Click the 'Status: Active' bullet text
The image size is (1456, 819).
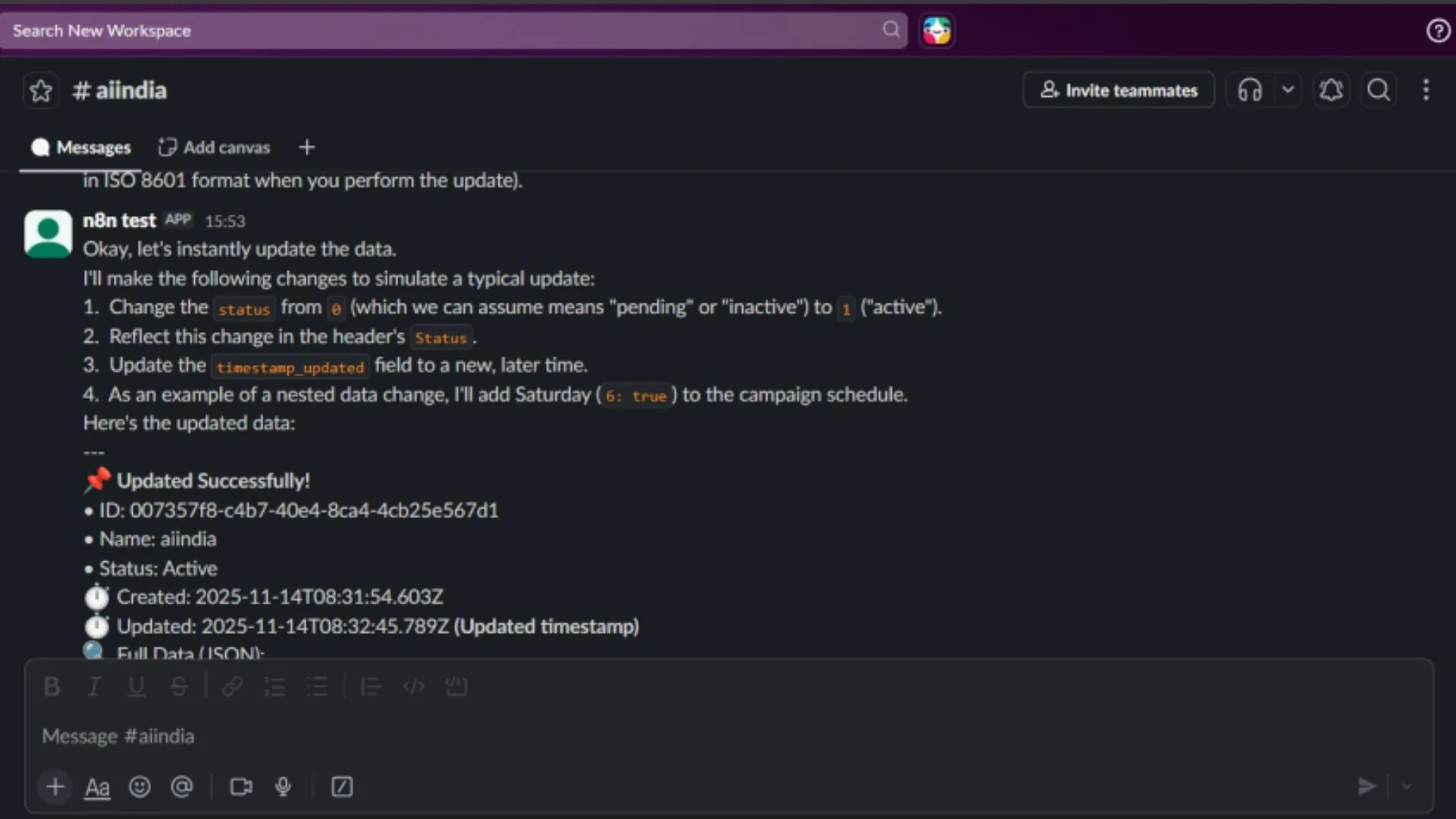[x=158, y=568]
